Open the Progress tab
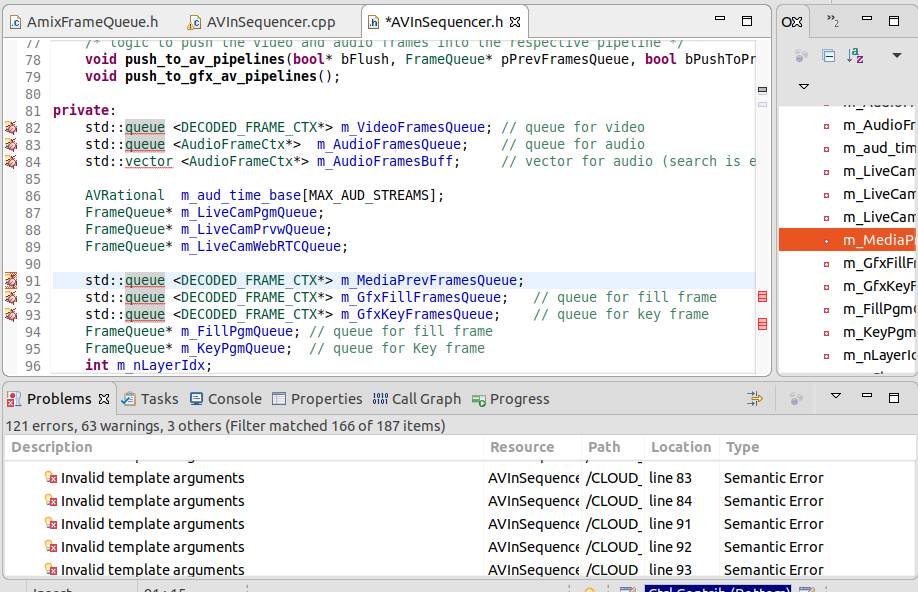Image resolution: width=918 pixels, height=592 pixels. [510, 399]
